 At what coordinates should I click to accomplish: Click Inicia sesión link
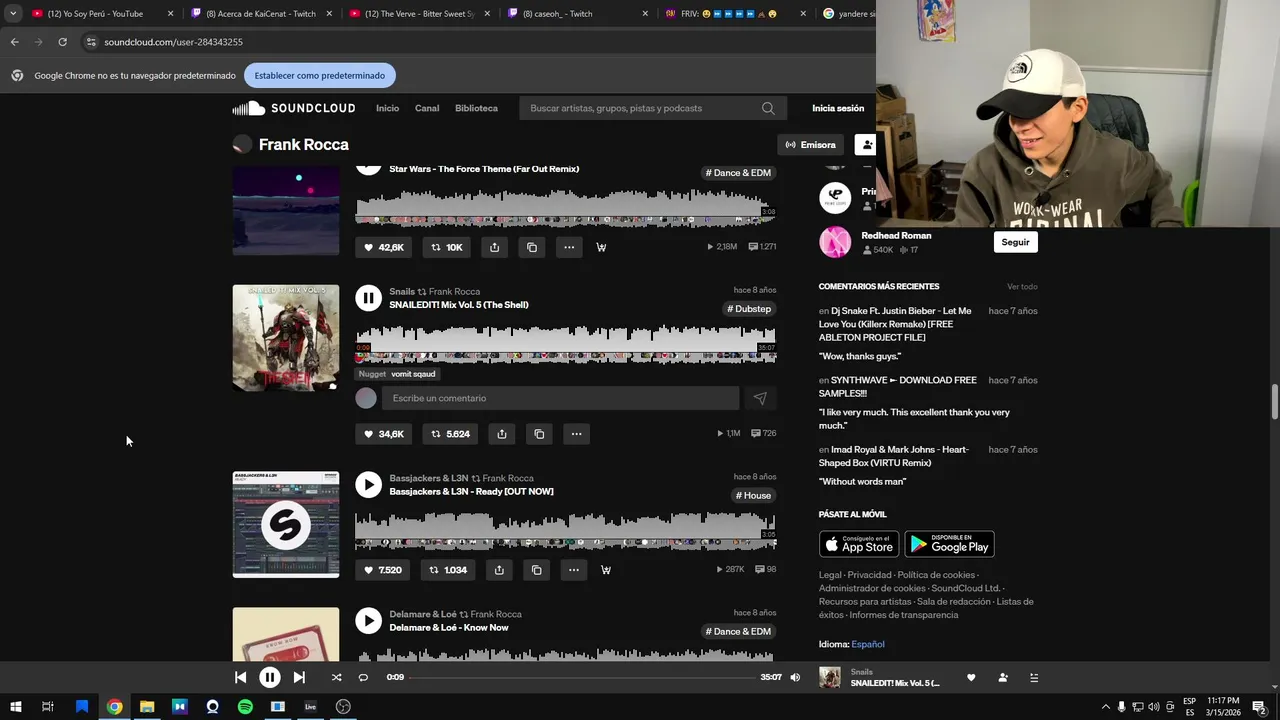pyautogui.click(x=838, y=108)
